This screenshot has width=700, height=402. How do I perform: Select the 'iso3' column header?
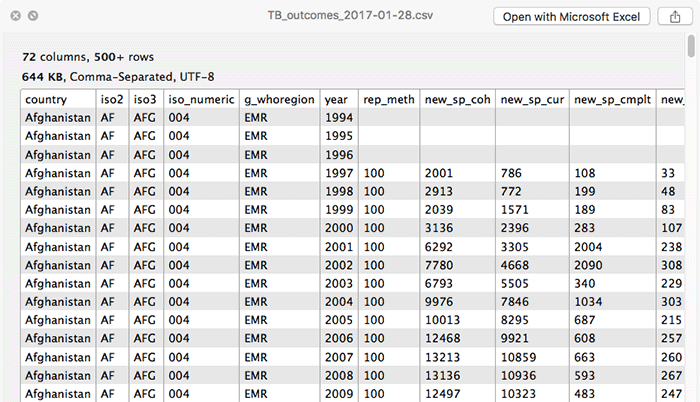pos(145,99)
